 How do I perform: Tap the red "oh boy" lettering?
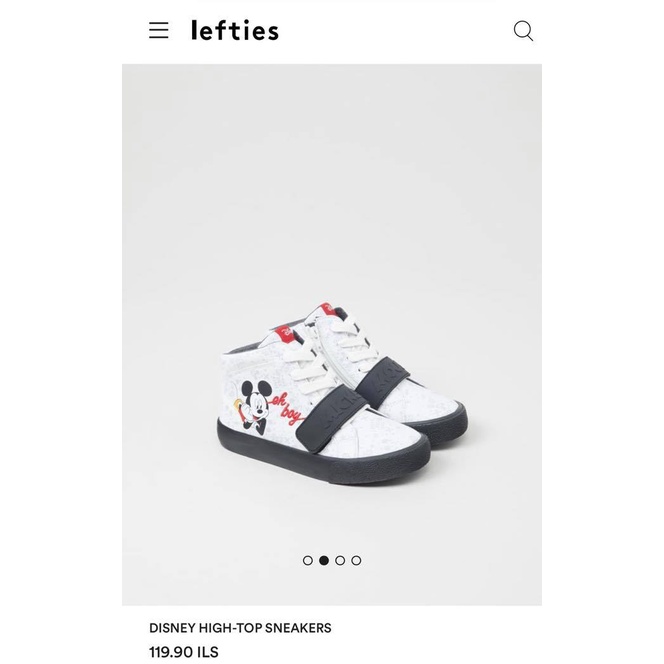coord(288,409)
